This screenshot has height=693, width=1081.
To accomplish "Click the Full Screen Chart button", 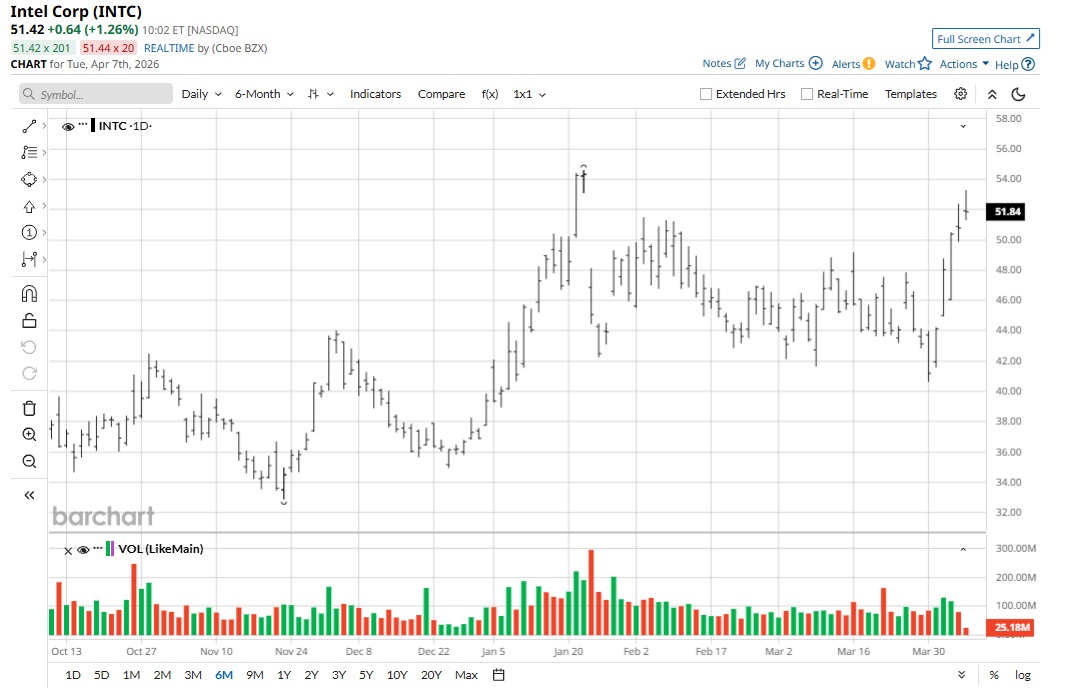I will 985,39.
